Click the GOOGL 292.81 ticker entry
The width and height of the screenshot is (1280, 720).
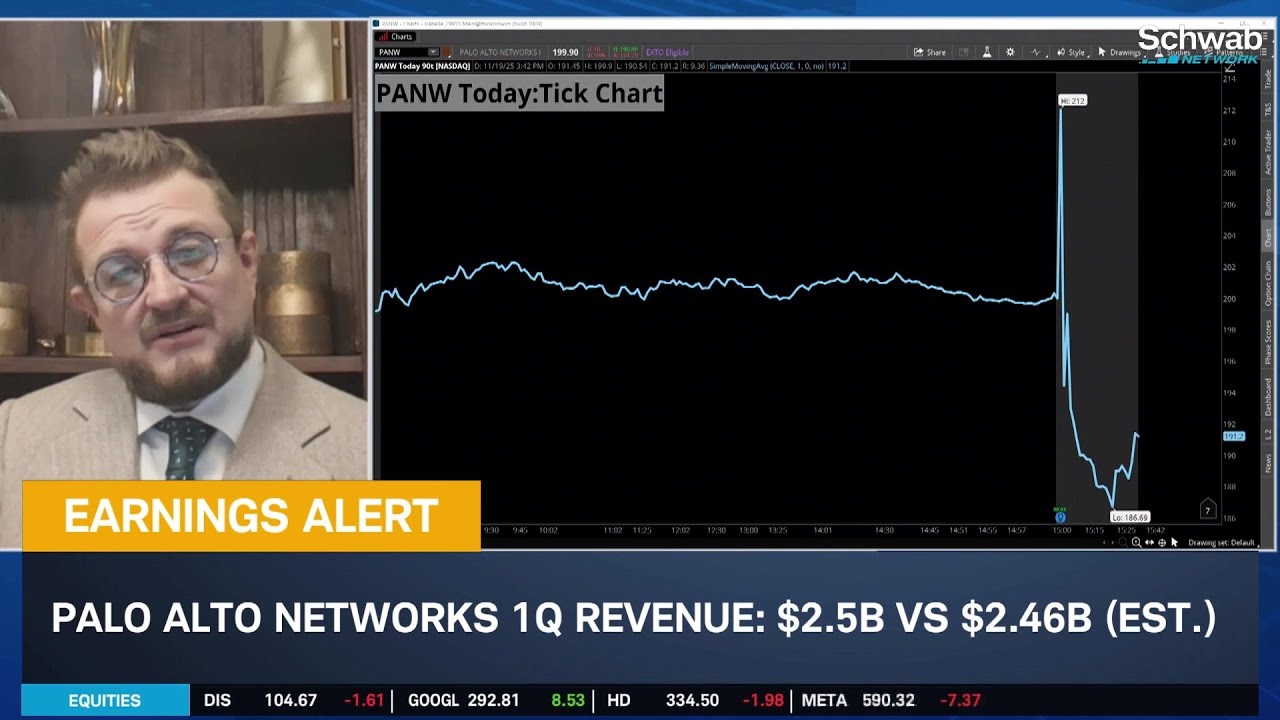point(495,700)
